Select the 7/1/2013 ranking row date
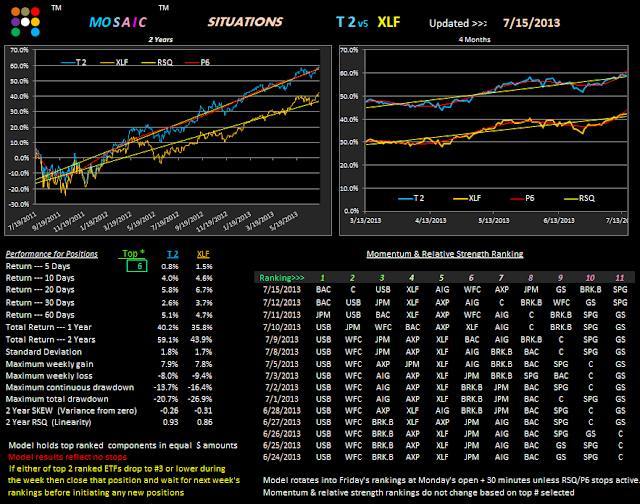Viewport: 640px width, 504px height. click(x=282, y=399)
